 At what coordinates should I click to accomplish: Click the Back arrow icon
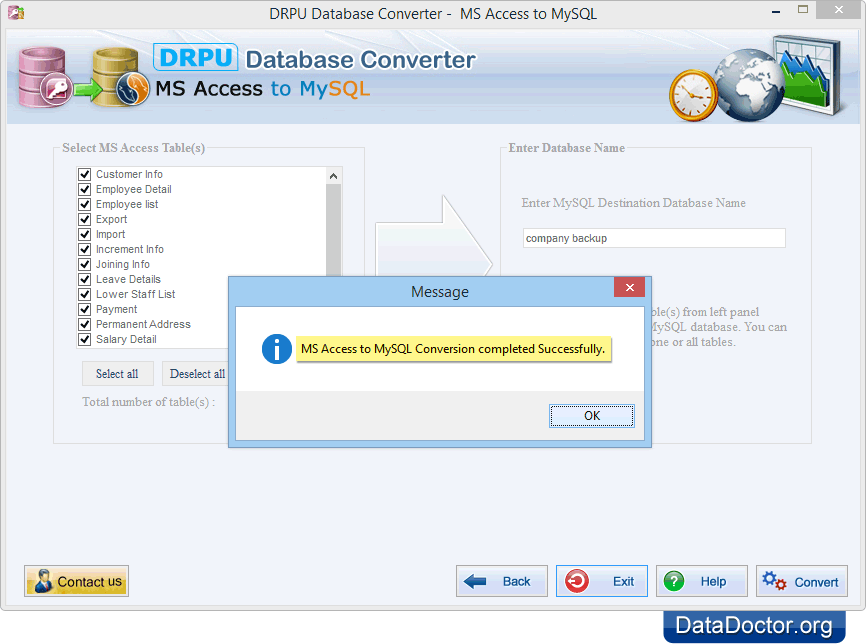[475, 581]
